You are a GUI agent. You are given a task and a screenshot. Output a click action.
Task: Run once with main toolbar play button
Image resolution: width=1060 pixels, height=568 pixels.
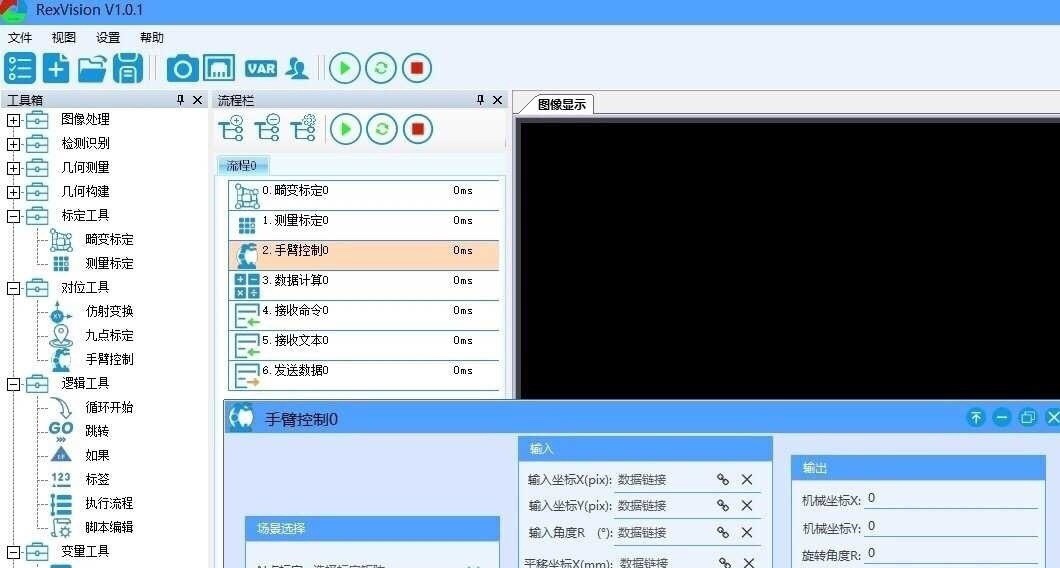(345, 68)
